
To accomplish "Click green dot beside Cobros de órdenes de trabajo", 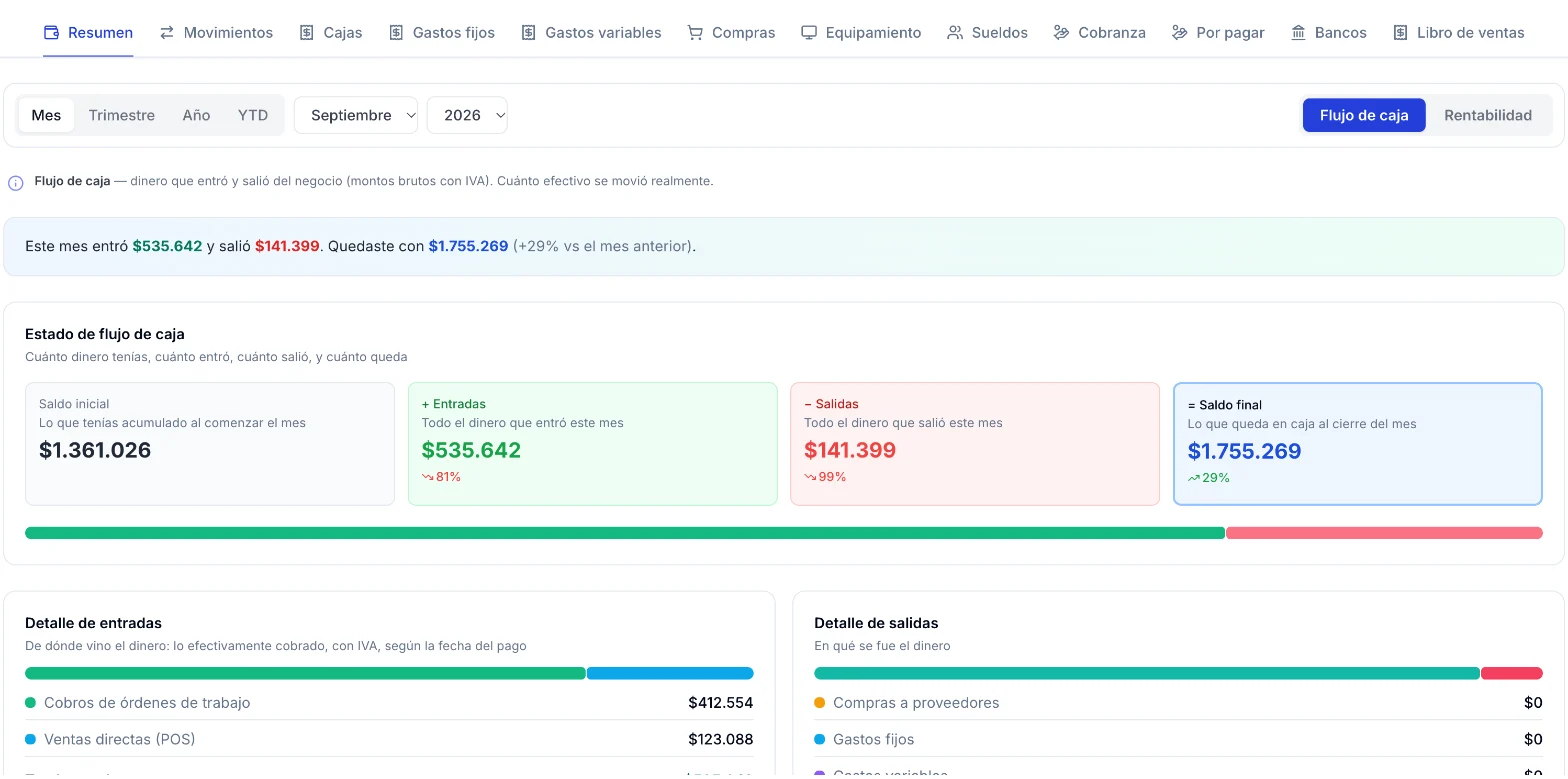I will 30,703.
